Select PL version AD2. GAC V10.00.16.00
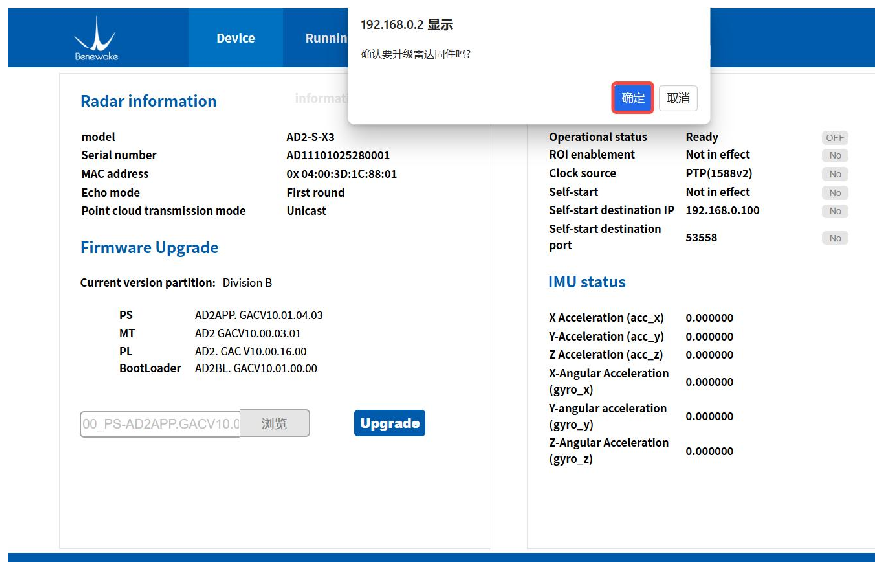The height and width of the screenshot is (569, 882). pyautogui.click(x=250, y=351)
